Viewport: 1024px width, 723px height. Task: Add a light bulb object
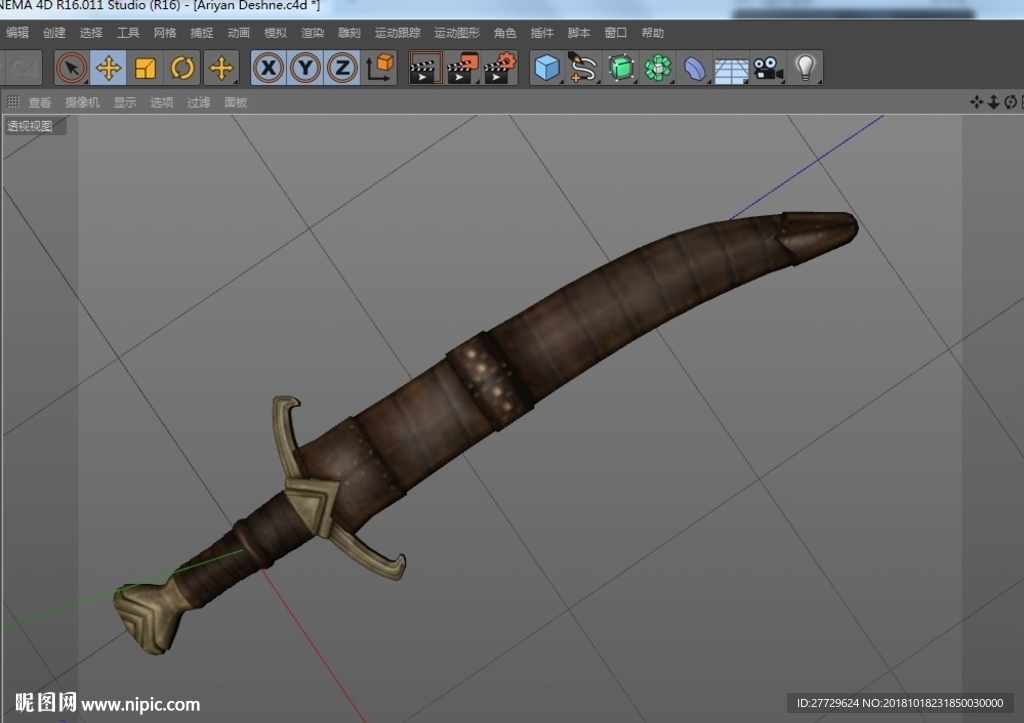[805, 68]
